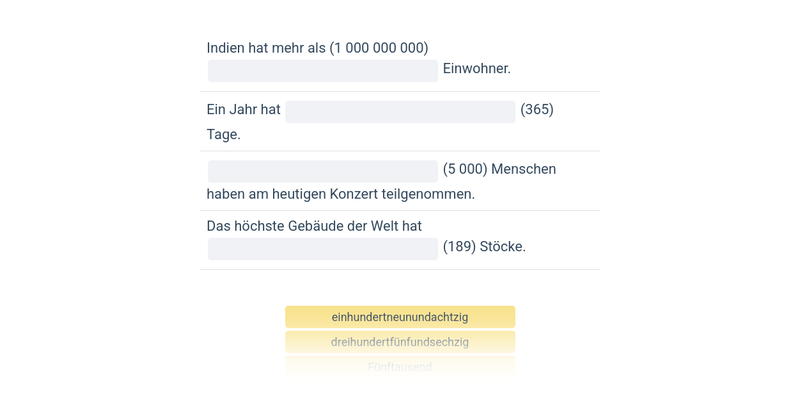Click the blank field before 'Einwohner'

pyautogui.click(x=322, y=70)
